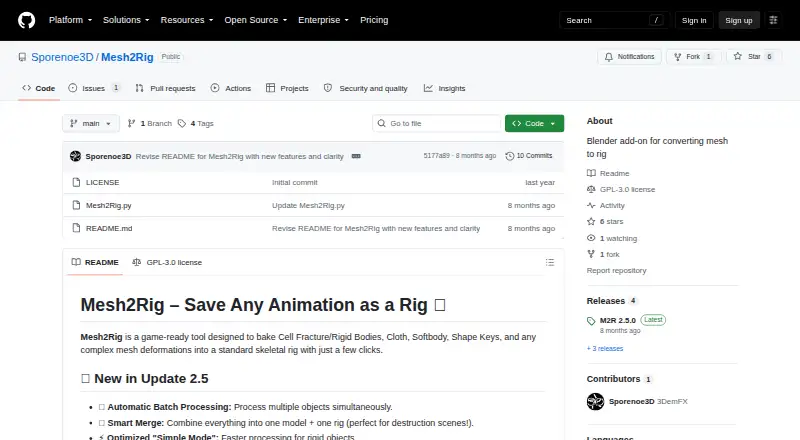This screenshot has height=440, width=800.
Task: Click the Sign up button
Action: (739, 20)
